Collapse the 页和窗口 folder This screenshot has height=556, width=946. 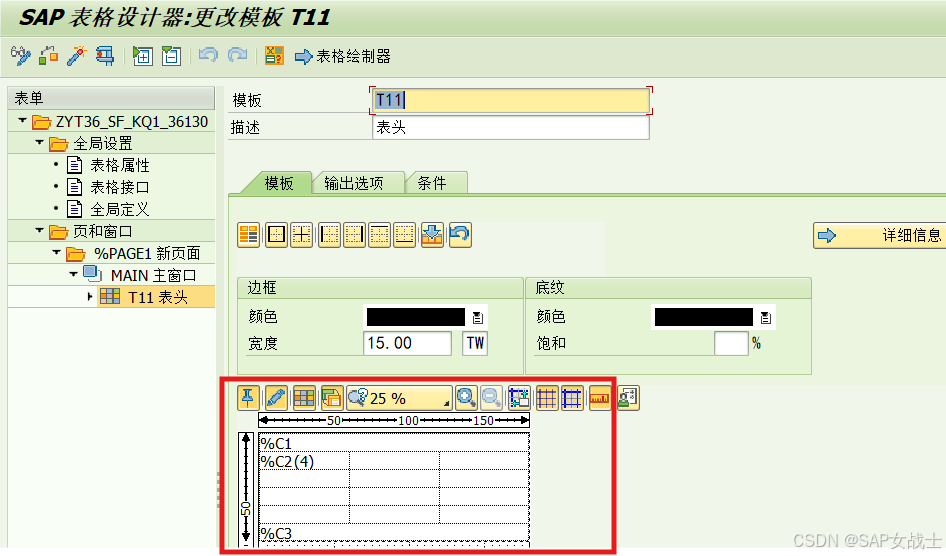pos(40,230)
